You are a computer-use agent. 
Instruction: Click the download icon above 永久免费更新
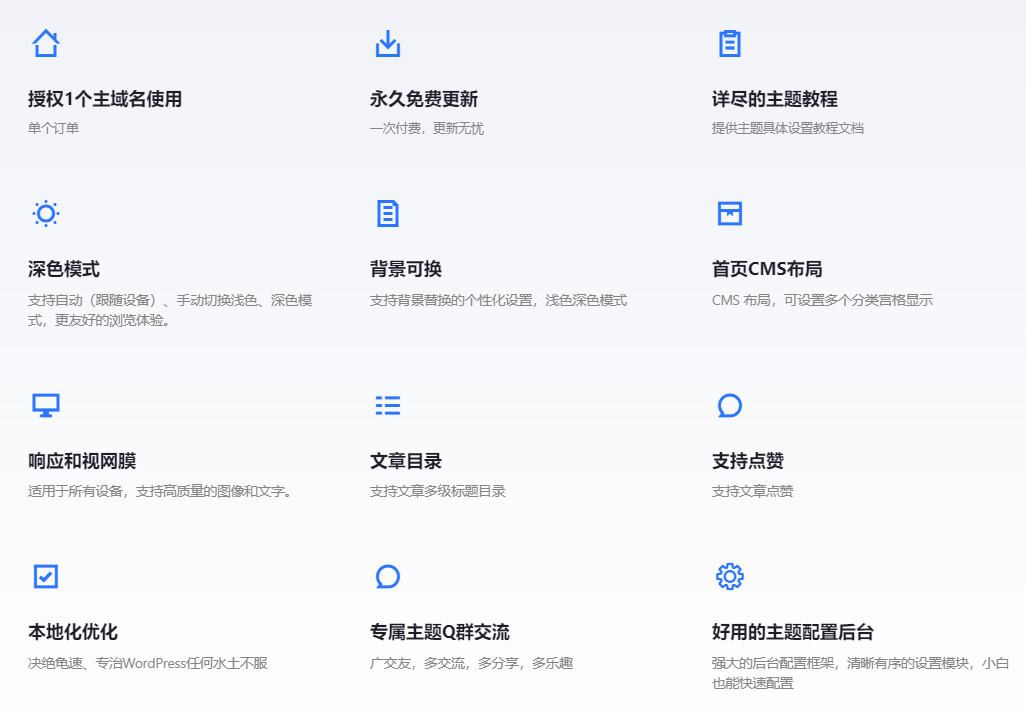[x=387, y=43]
